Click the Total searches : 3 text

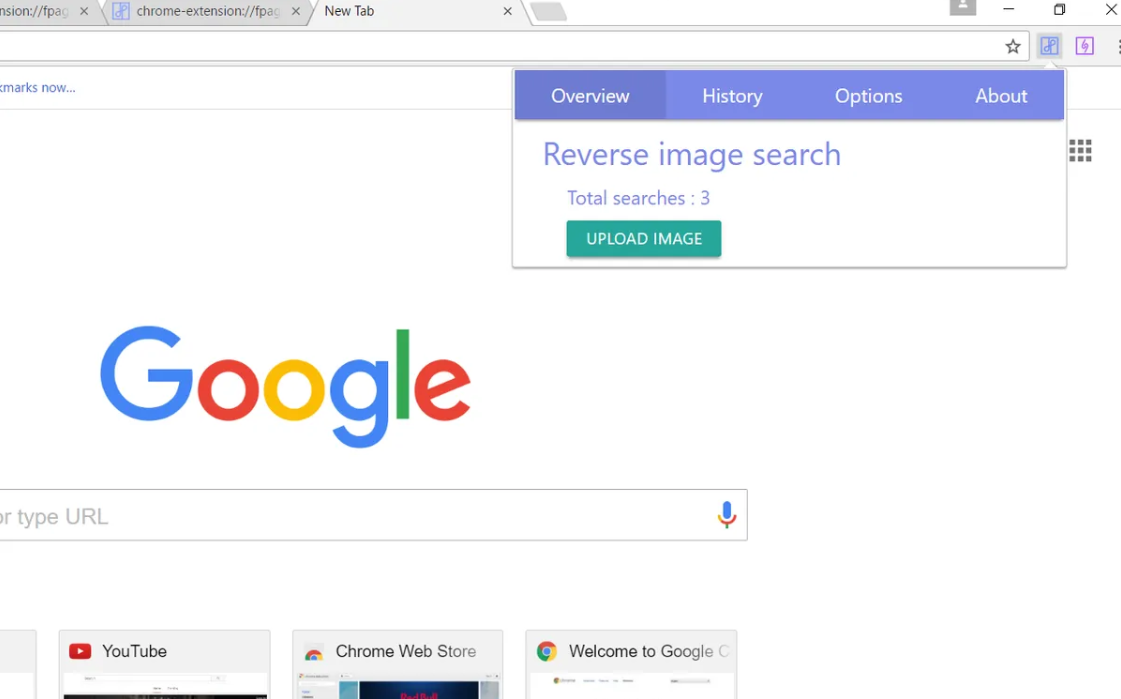pos(638,198)
